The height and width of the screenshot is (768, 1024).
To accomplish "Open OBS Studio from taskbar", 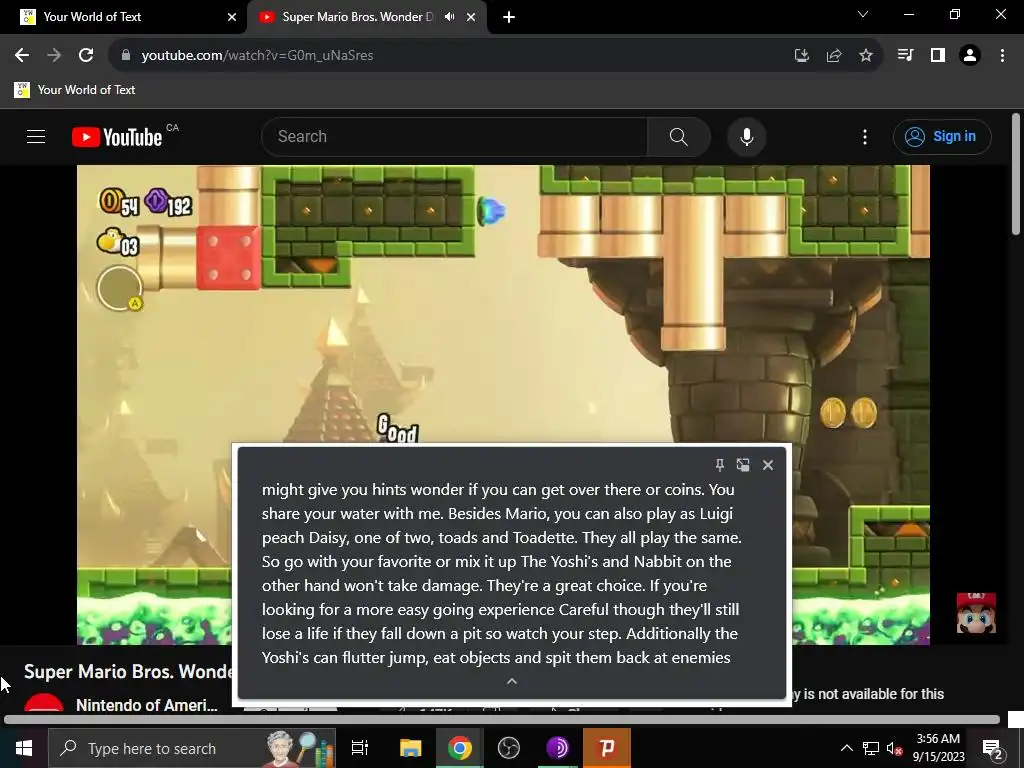I will click(x=508, y=748).
